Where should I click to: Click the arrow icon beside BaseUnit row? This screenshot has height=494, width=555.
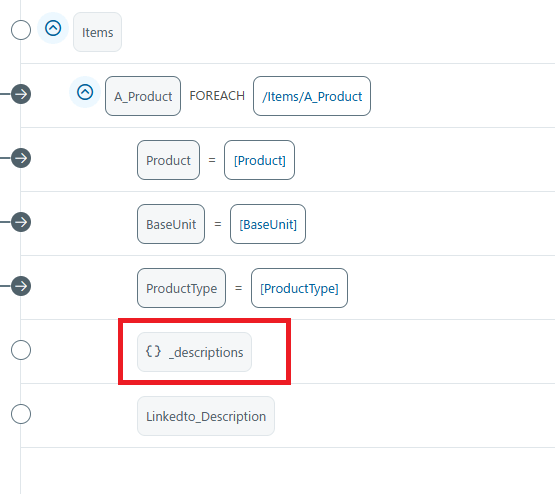21,222
